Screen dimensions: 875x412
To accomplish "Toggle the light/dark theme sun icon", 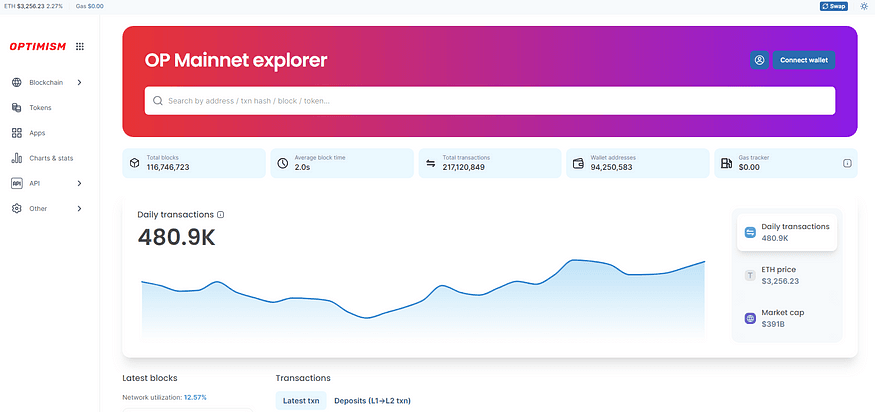I will click(864, 6).
